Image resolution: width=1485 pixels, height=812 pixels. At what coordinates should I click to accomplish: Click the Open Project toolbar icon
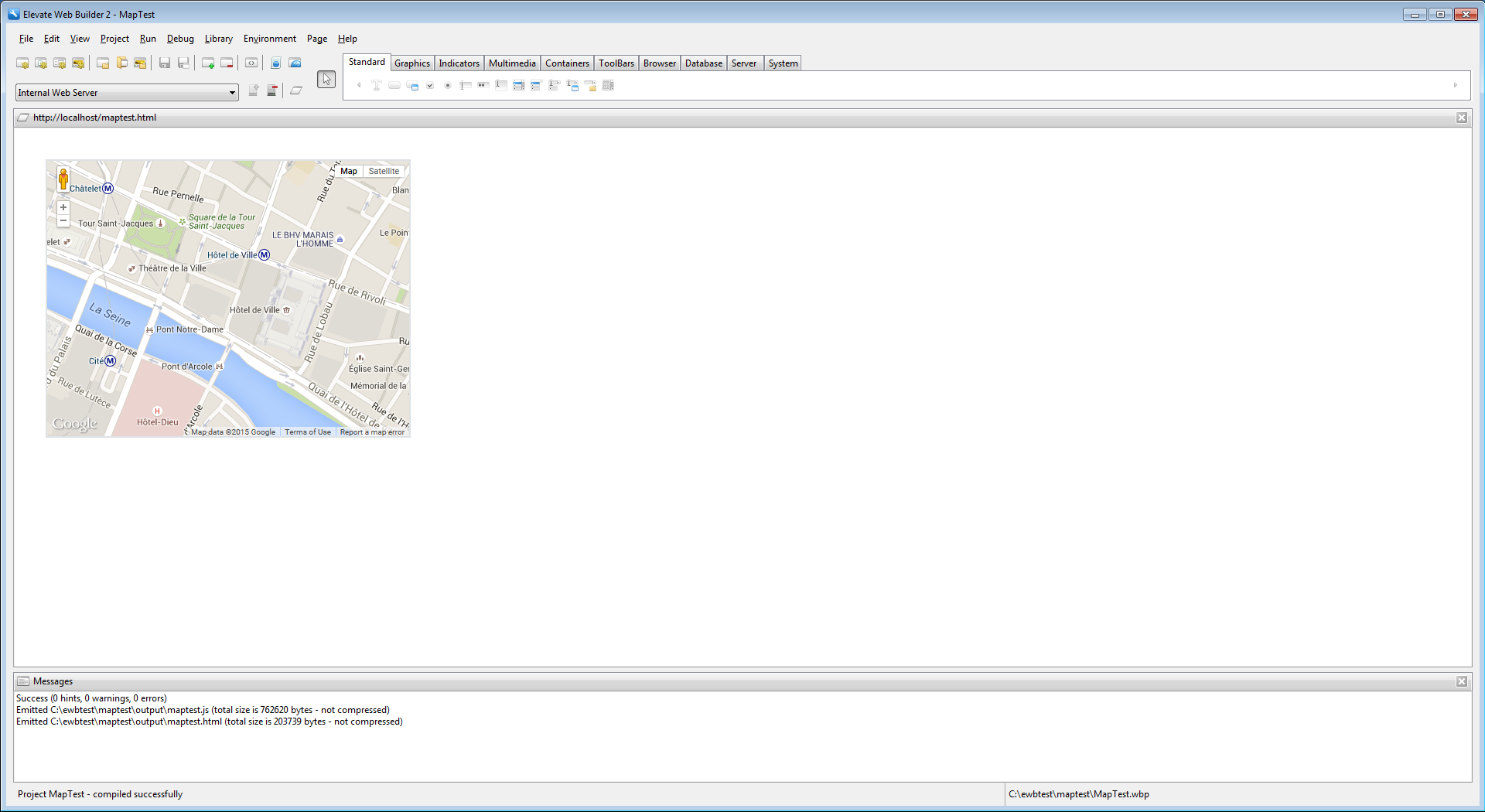tap(103, 63)
